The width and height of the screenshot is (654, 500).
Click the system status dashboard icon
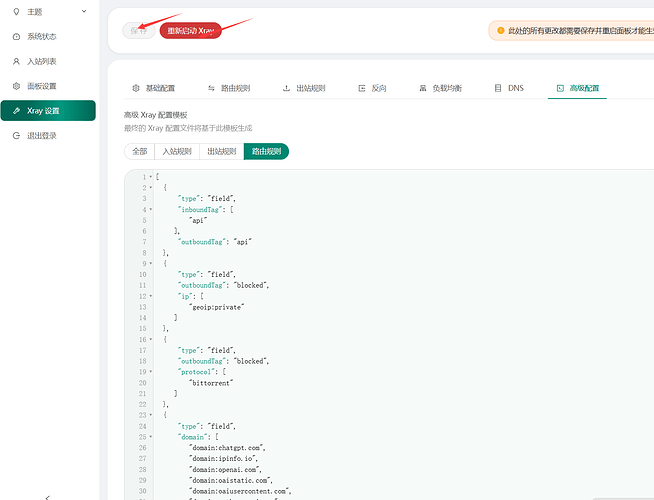coord(16,37)
